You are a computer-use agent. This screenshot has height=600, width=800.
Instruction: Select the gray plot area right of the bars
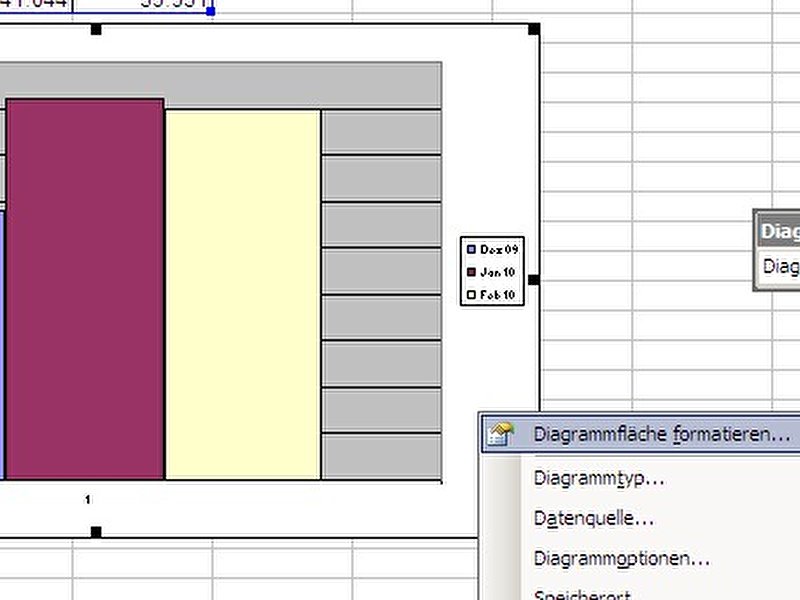pyautogui.click(x=380, y=300)
